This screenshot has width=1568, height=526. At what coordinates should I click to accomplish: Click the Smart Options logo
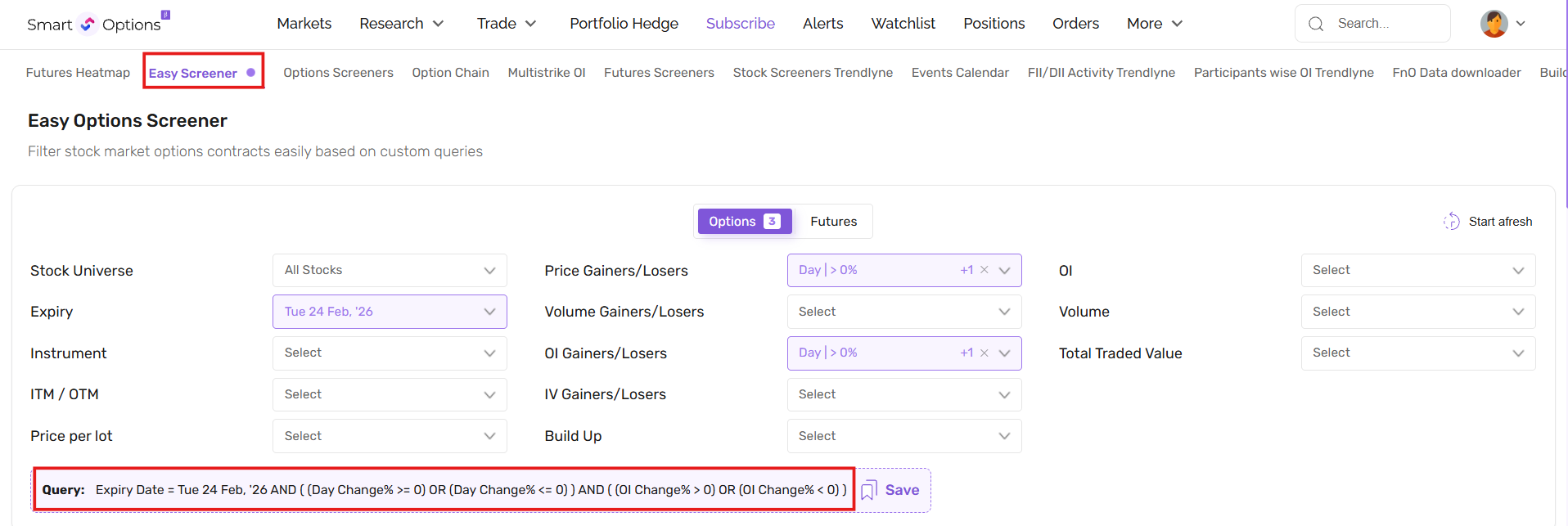pyautogui.click(x=95, y=24)
